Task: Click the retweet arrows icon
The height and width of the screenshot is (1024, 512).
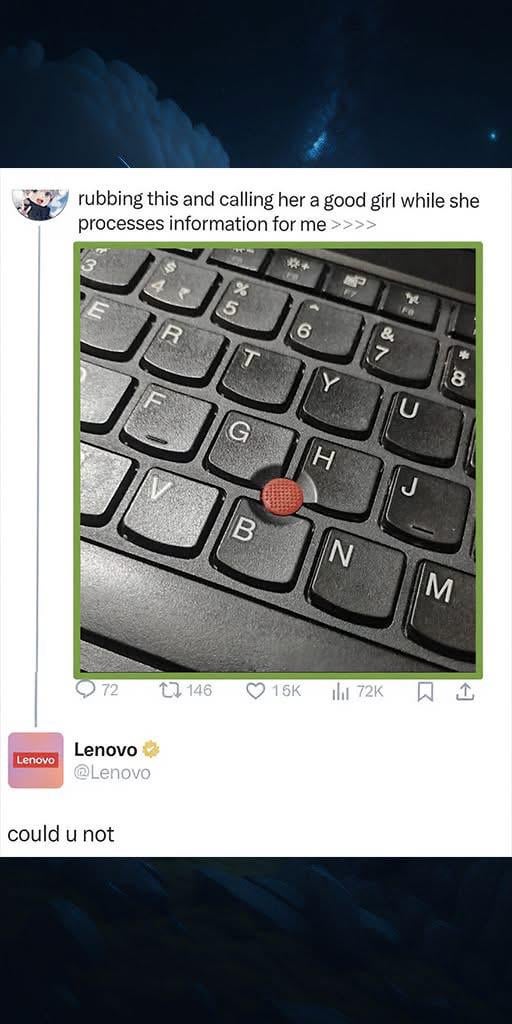Action: [x=170, y=690]
